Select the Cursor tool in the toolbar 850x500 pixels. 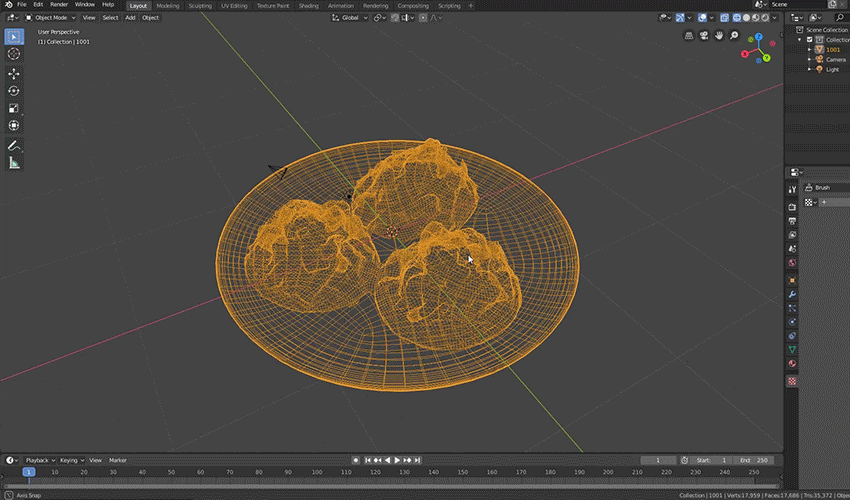14,54
